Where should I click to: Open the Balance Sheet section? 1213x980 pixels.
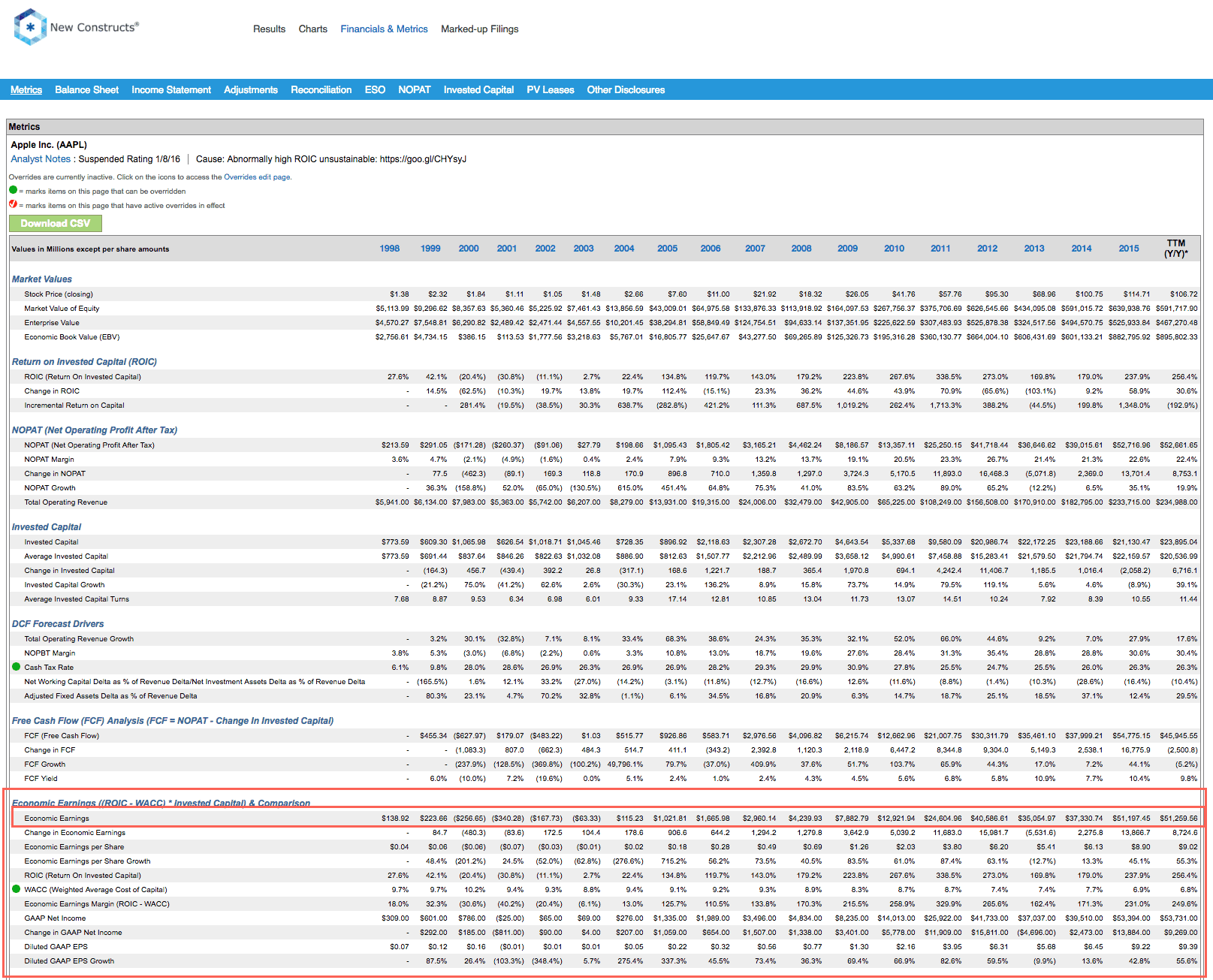[x=86, y=90]
